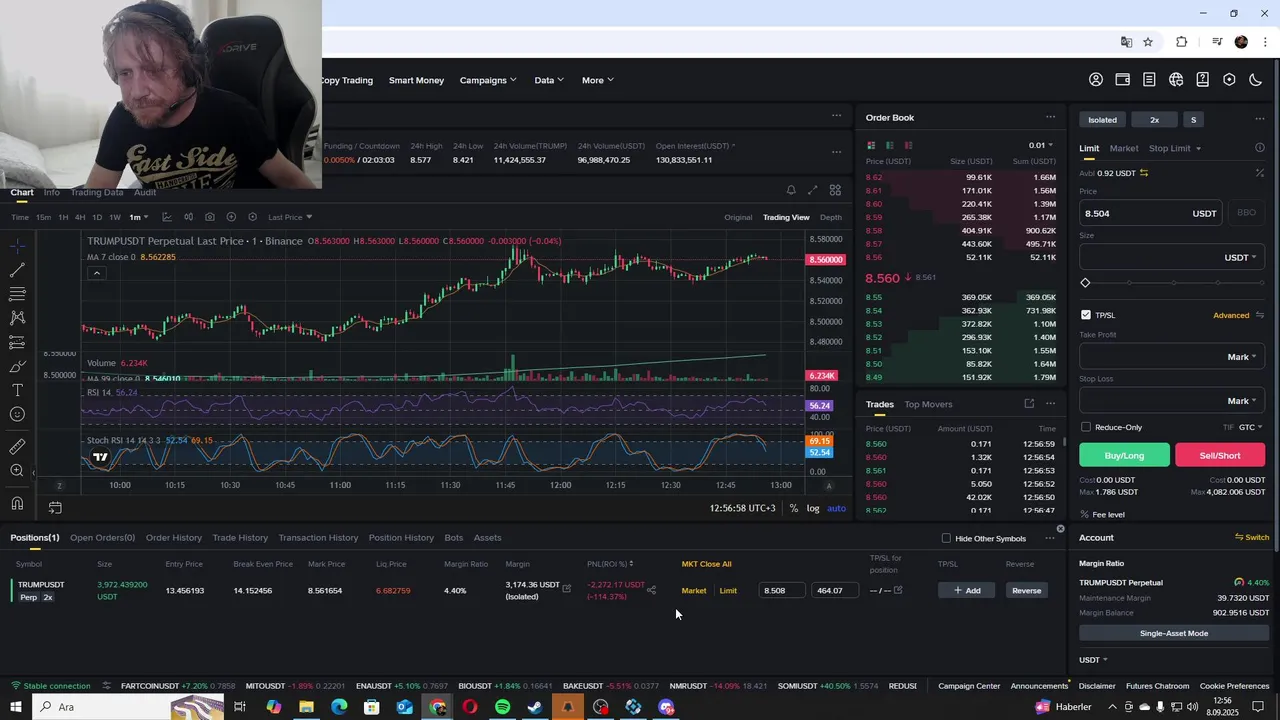1280x720 pixels.
Task: Open language globe icon
Action: 1176,80
